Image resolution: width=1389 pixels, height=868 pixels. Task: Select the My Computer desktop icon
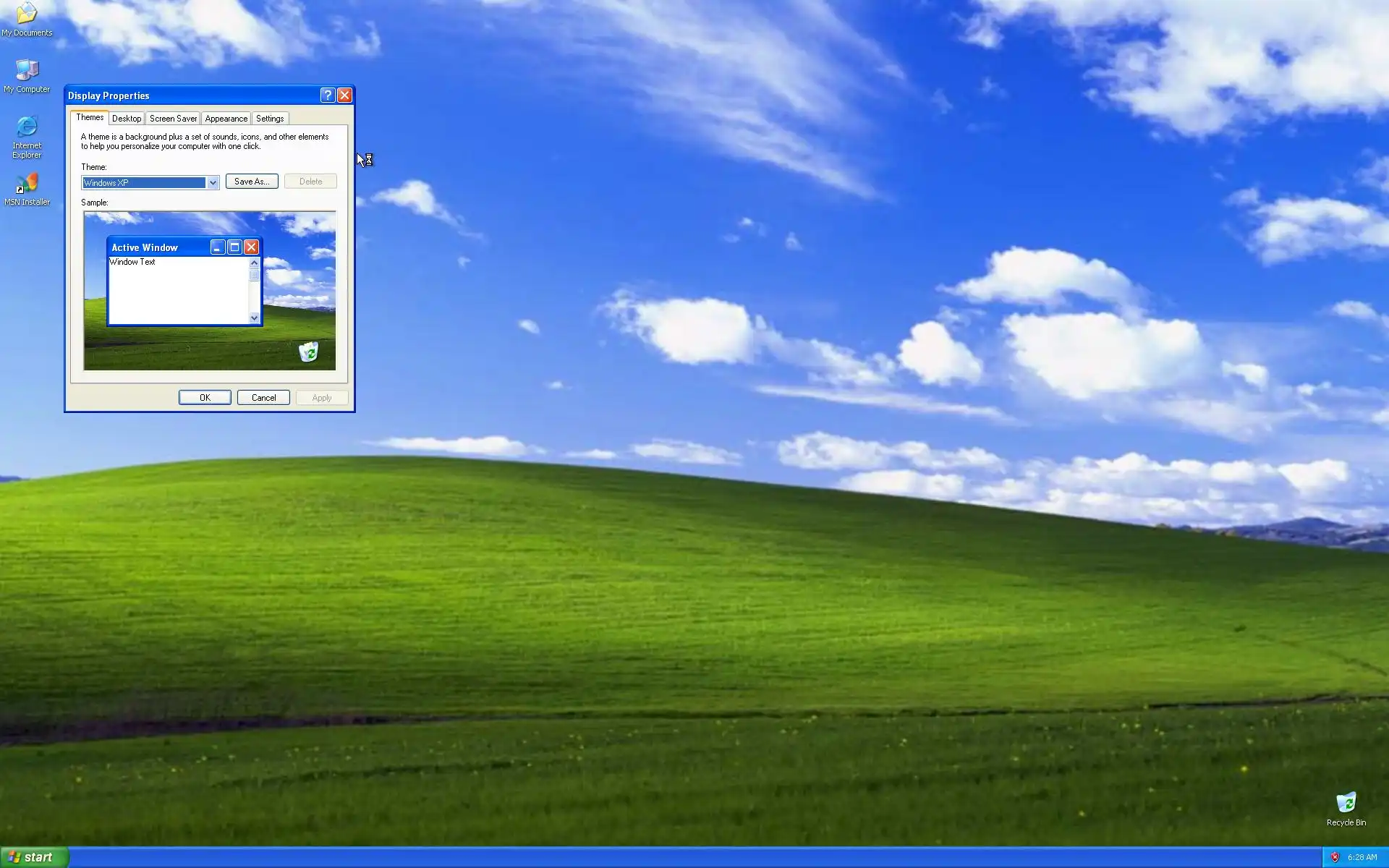click(x=27, y=71)
